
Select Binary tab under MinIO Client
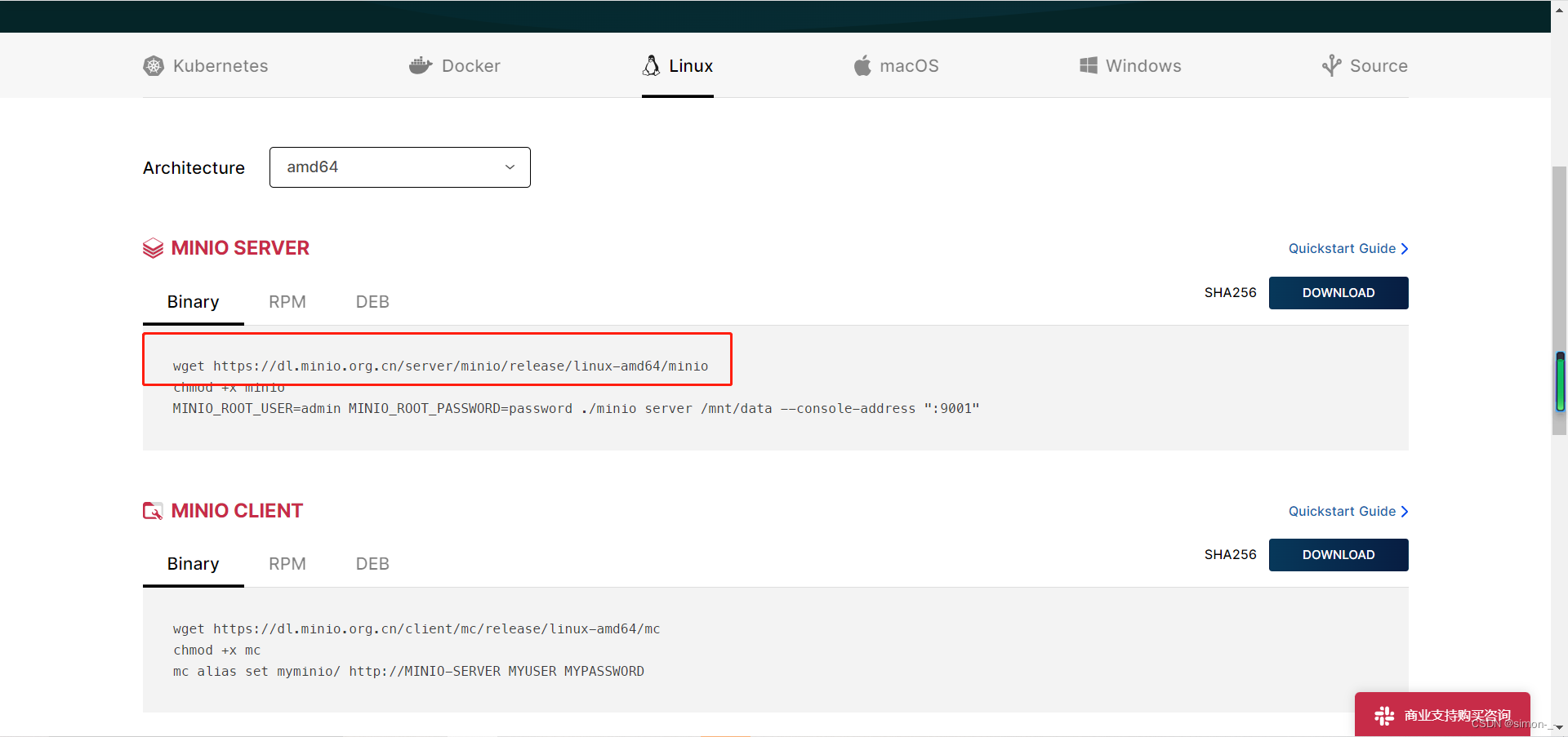194,564
